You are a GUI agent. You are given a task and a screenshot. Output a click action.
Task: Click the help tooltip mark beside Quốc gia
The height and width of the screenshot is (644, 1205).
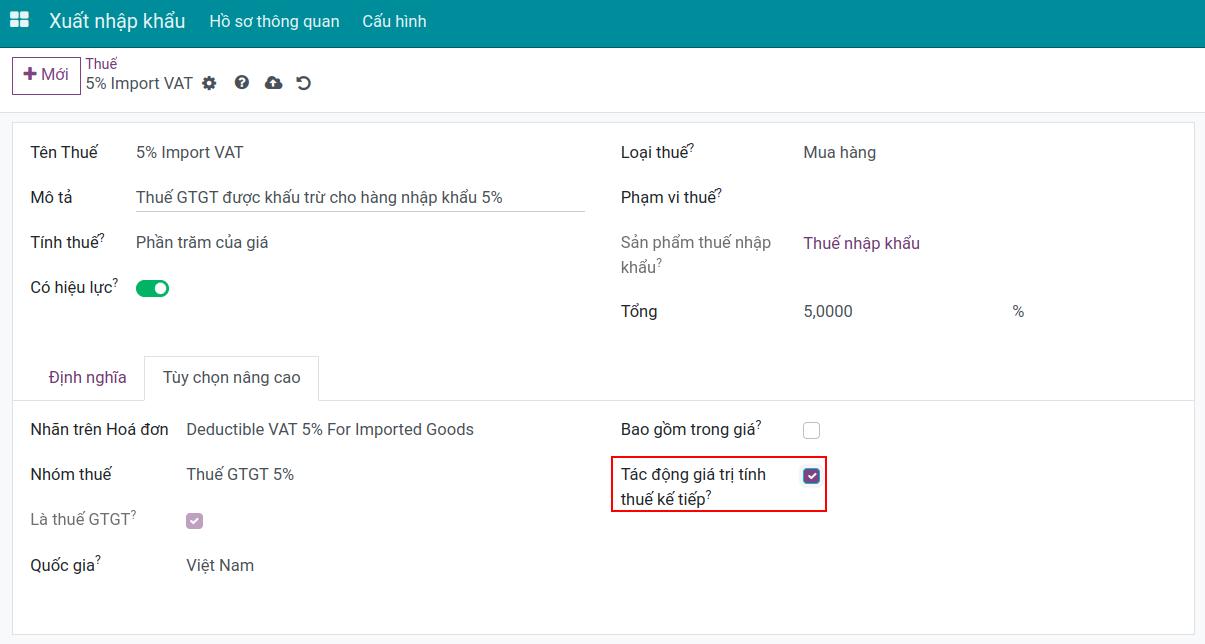[x=98, y=560]
